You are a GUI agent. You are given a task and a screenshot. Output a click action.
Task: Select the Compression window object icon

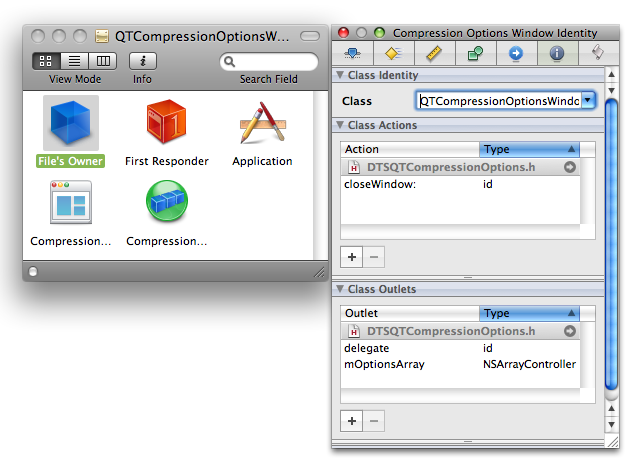click(x=70, y=203)
